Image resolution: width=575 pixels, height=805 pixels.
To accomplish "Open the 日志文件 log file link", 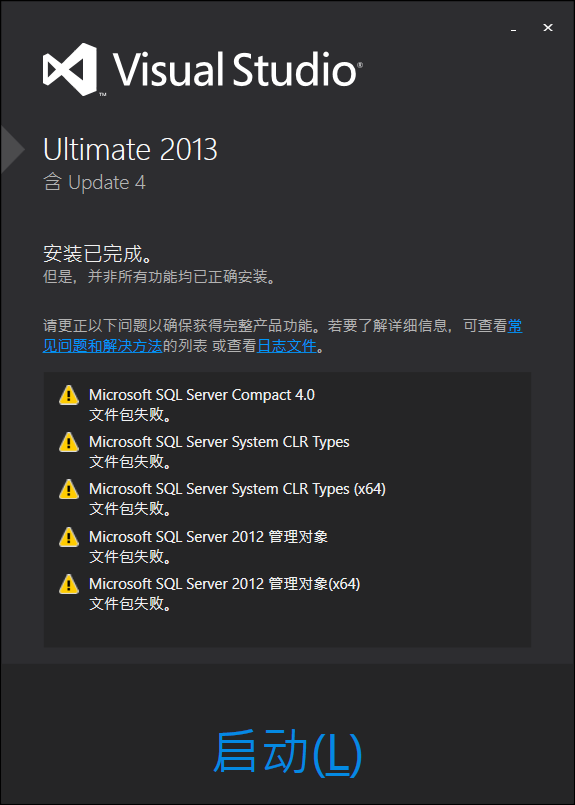I will tap(286, 346).
